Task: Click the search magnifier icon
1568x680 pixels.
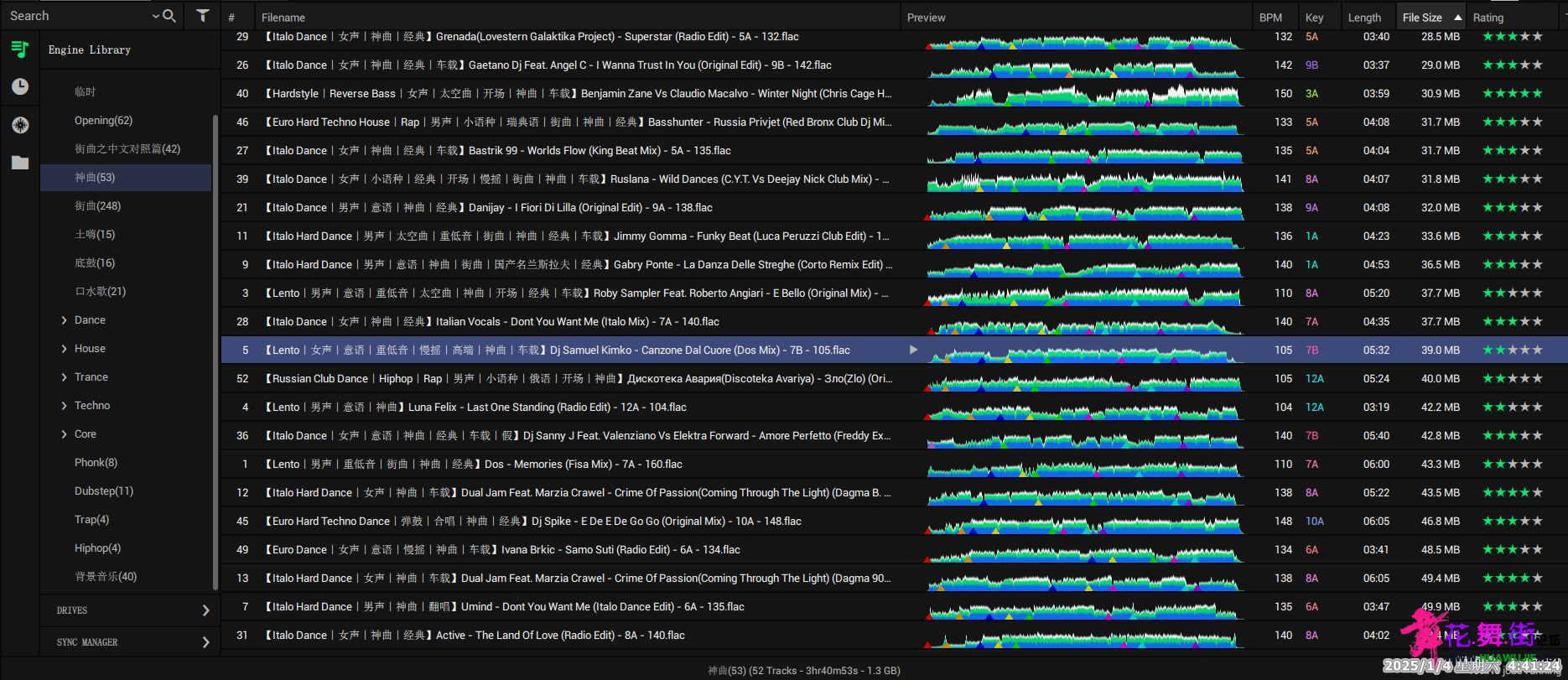Action: [x=169, y=15]
